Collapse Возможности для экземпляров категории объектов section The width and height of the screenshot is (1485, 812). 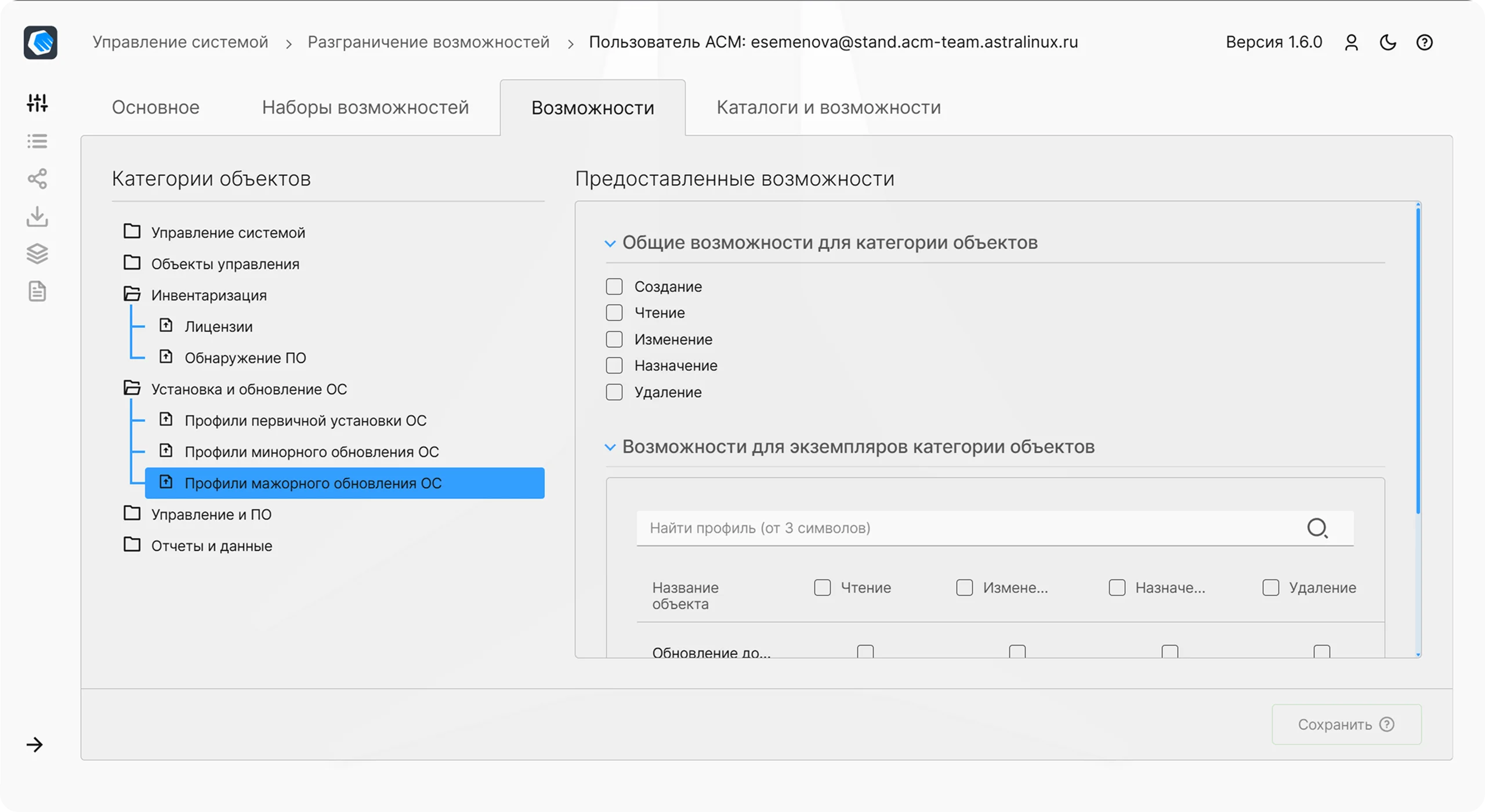tap(610, 447)
